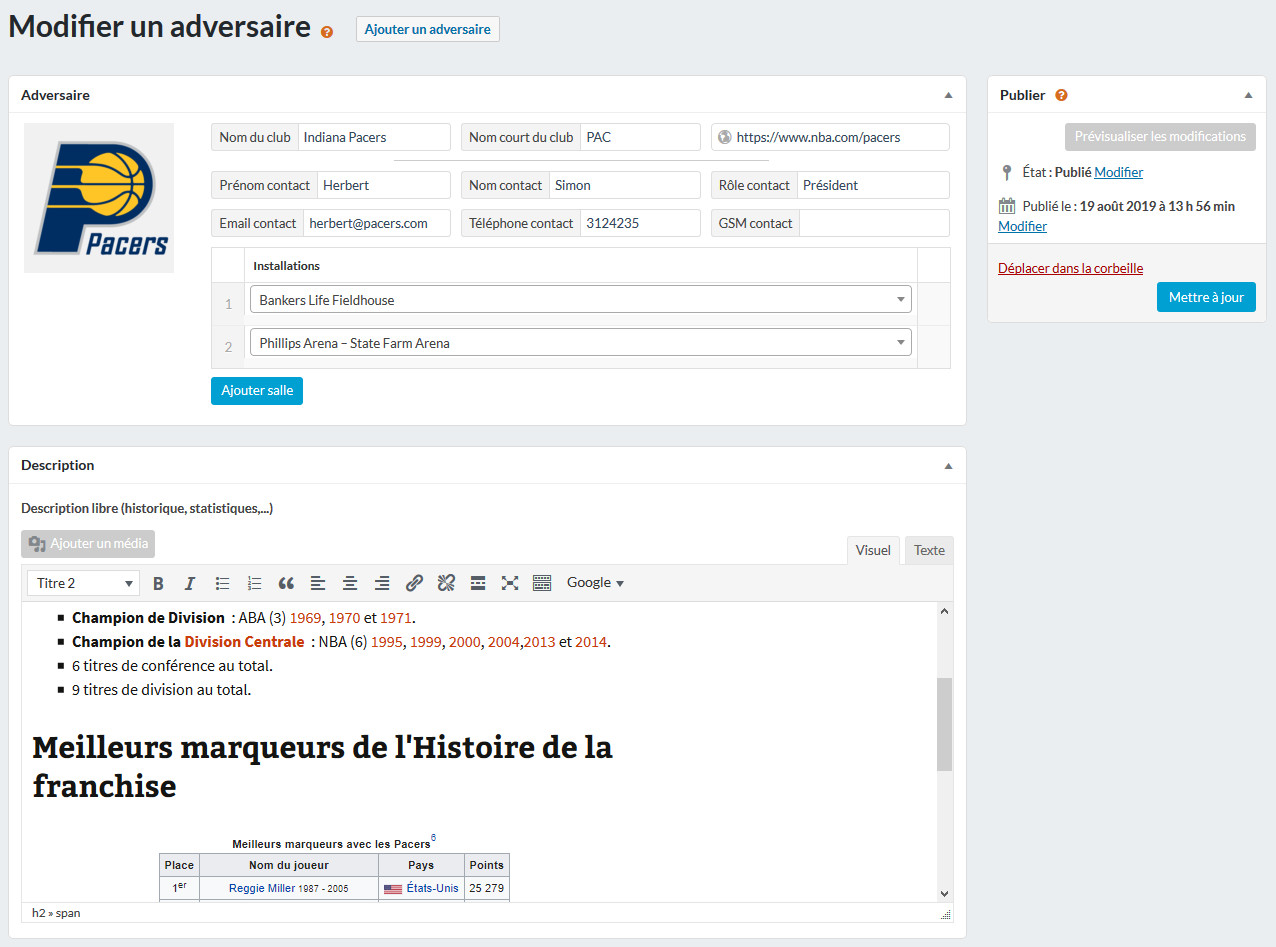
Task: Click the 25 279 points cell
Action: pos(487,888)
